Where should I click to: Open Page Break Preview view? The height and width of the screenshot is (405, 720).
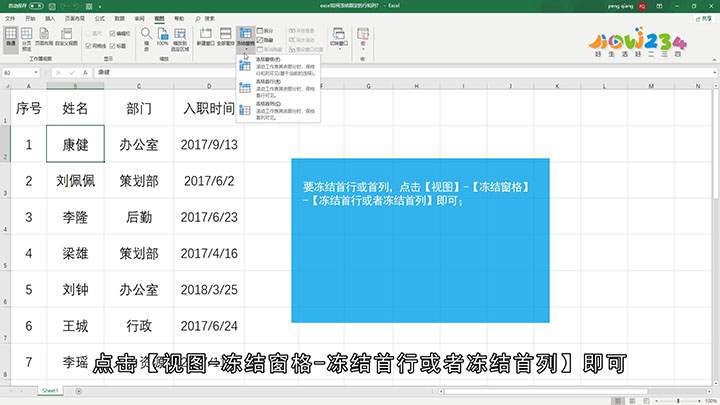point(27,39)
